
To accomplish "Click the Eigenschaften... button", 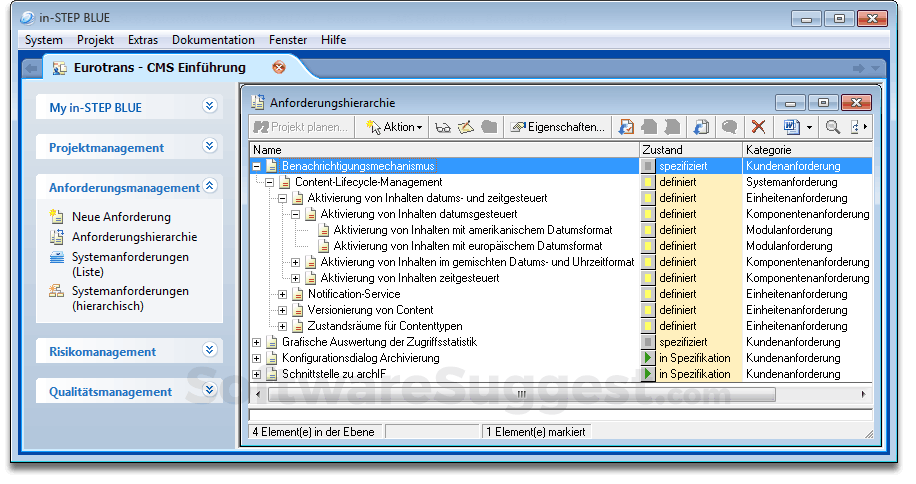I will 557,127.
